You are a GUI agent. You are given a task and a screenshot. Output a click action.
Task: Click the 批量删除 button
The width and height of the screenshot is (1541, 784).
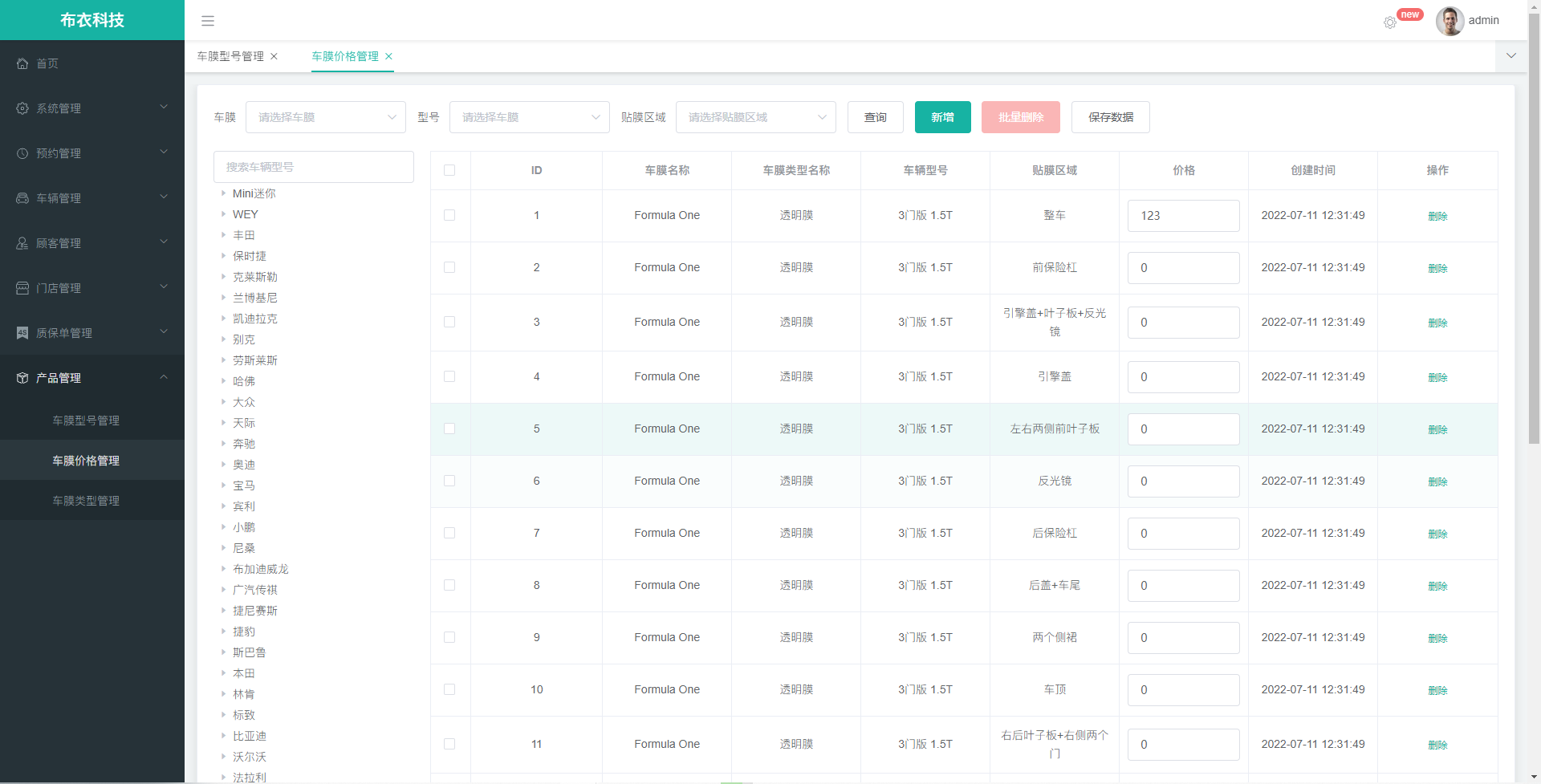1021,117
